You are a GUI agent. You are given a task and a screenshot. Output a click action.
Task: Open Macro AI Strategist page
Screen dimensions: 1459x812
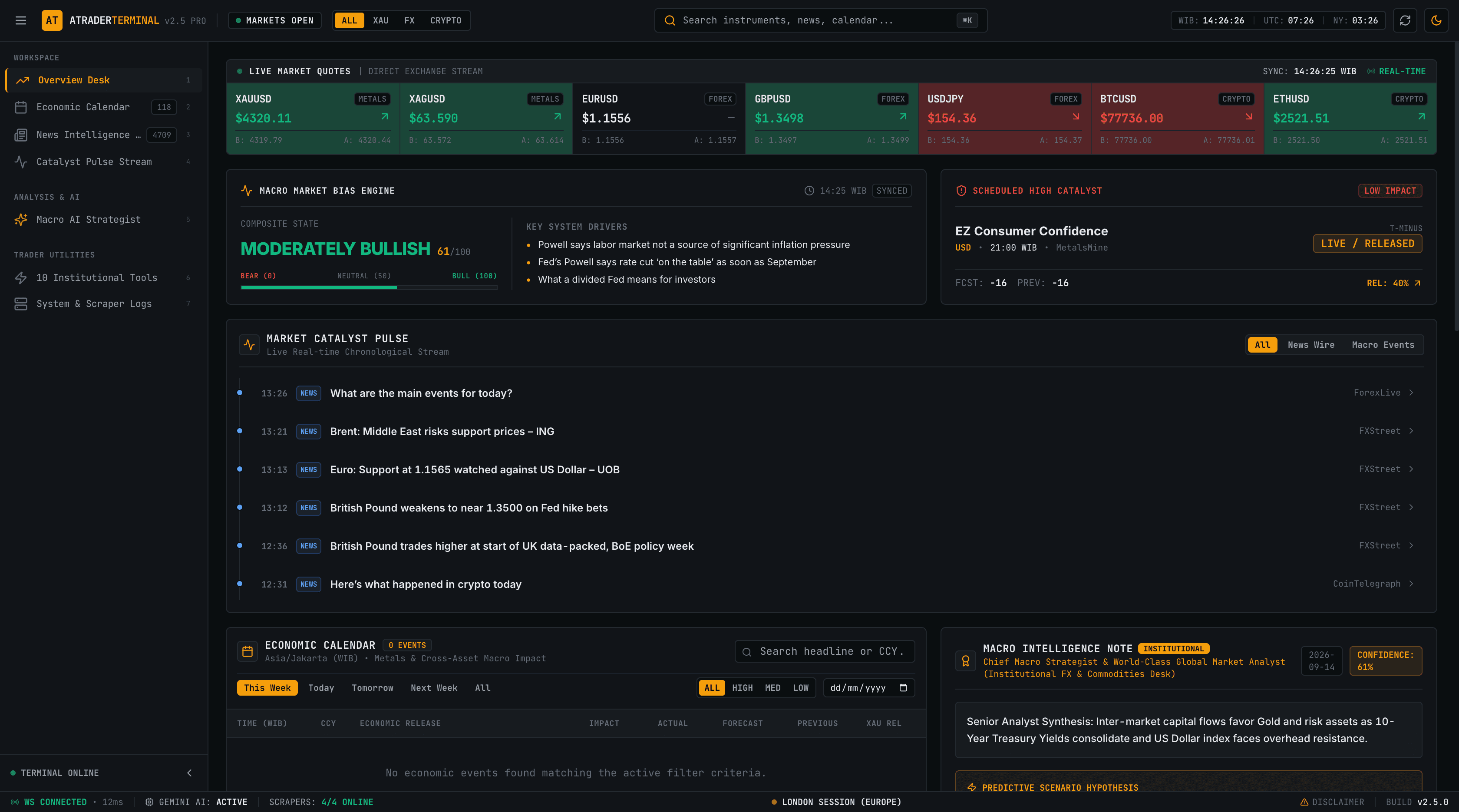click(104, 220)
